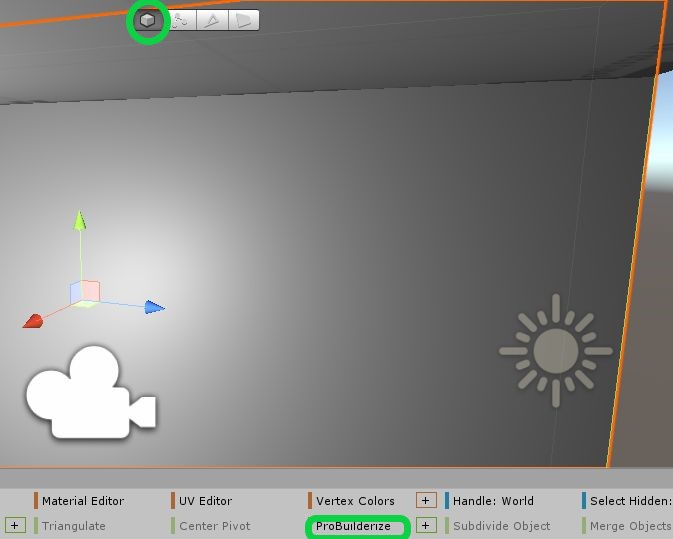Switch to Vertex selection mode
Screen dimensions: 673x539
click(180, 20)
